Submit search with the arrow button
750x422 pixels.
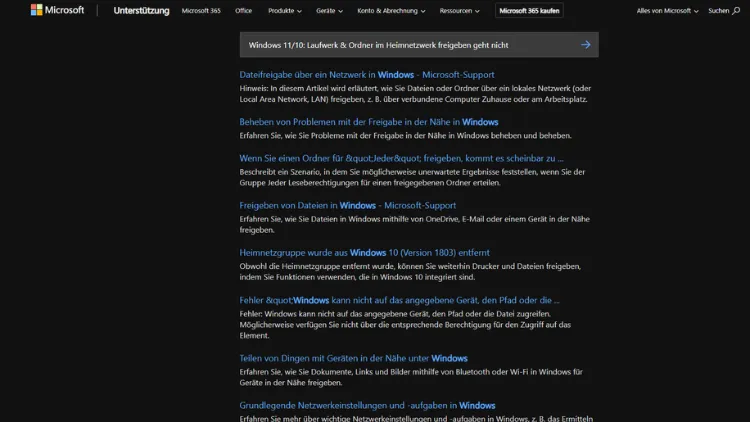pos(585,45)
